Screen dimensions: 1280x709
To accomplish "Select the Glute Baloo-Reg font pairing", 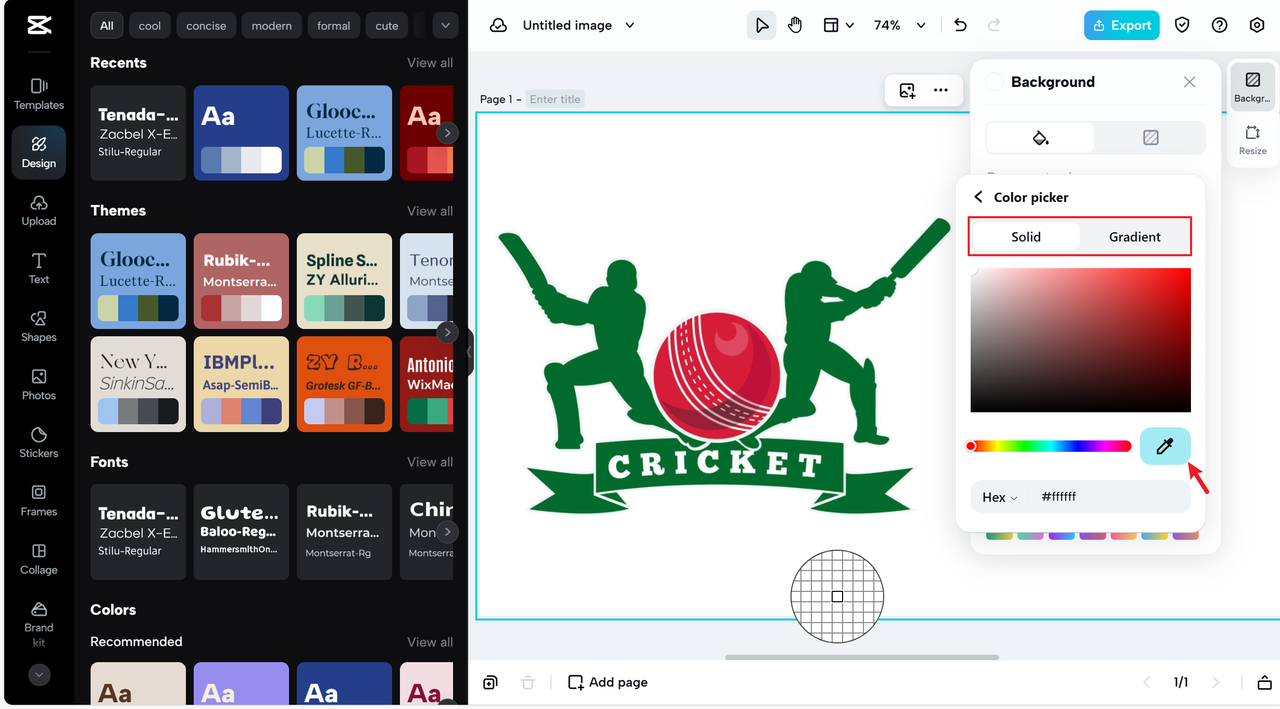I will coord(241,532).
